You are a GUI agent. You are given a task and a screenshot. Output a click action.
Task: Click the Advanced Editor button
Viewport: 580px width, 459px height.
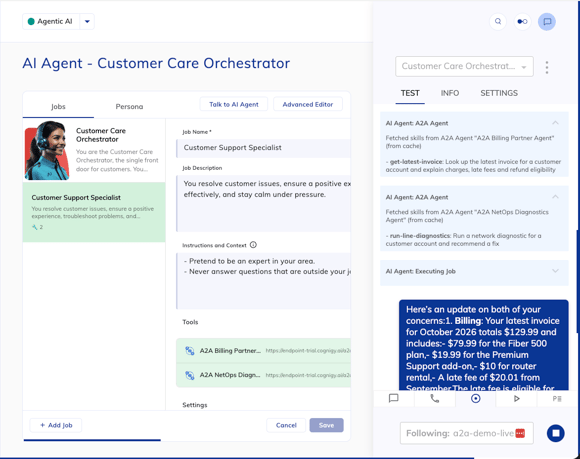click(308, 104)
